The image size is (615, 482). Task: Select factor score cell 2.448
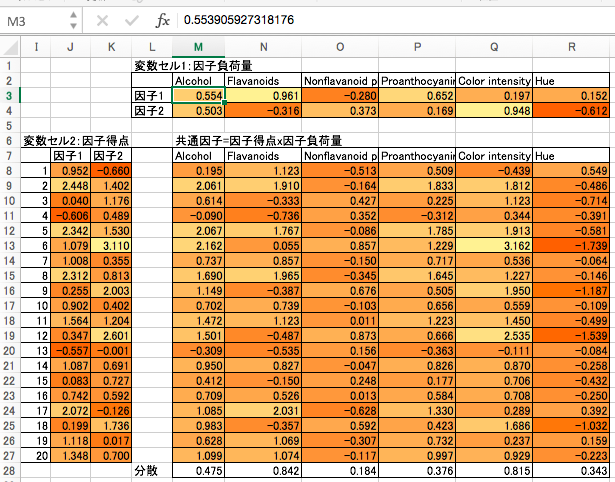71,186
